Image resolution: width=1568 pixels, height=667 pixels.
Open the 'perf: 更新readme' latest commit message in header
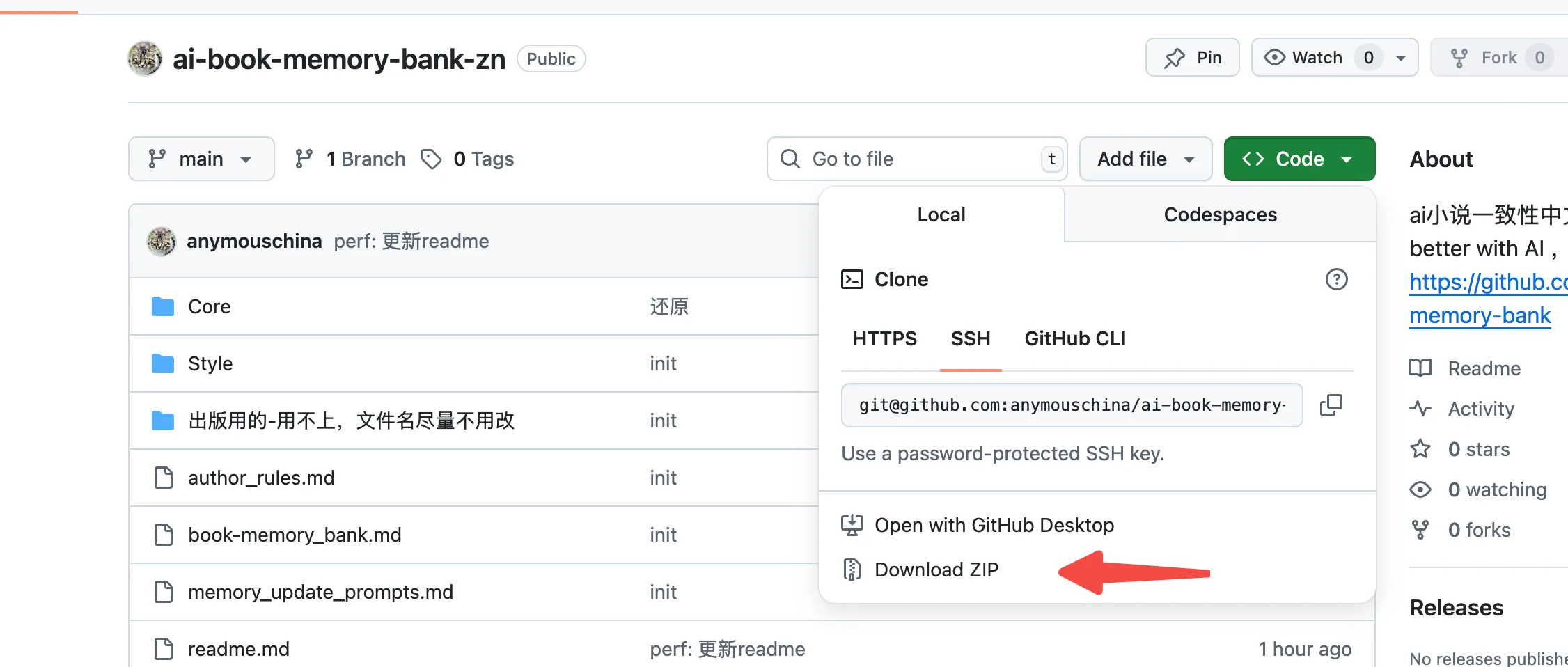pos(411,241)
